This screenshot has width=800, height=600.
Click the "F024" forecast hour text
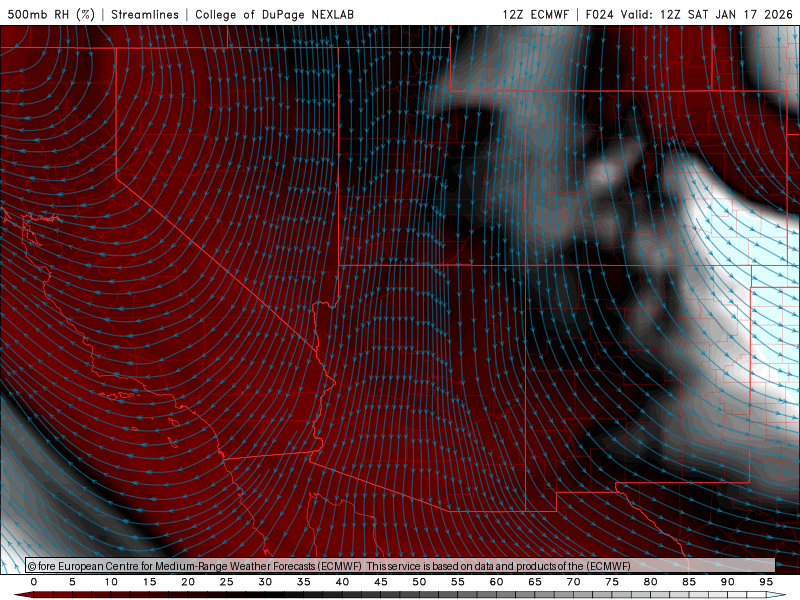(x=599, y=14)
